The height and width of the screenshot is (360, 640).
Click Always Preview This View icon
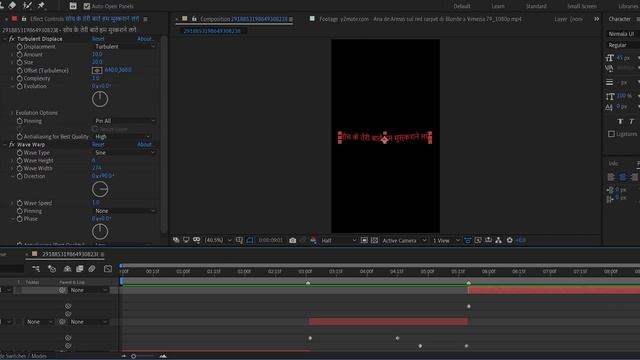point(176,240)
